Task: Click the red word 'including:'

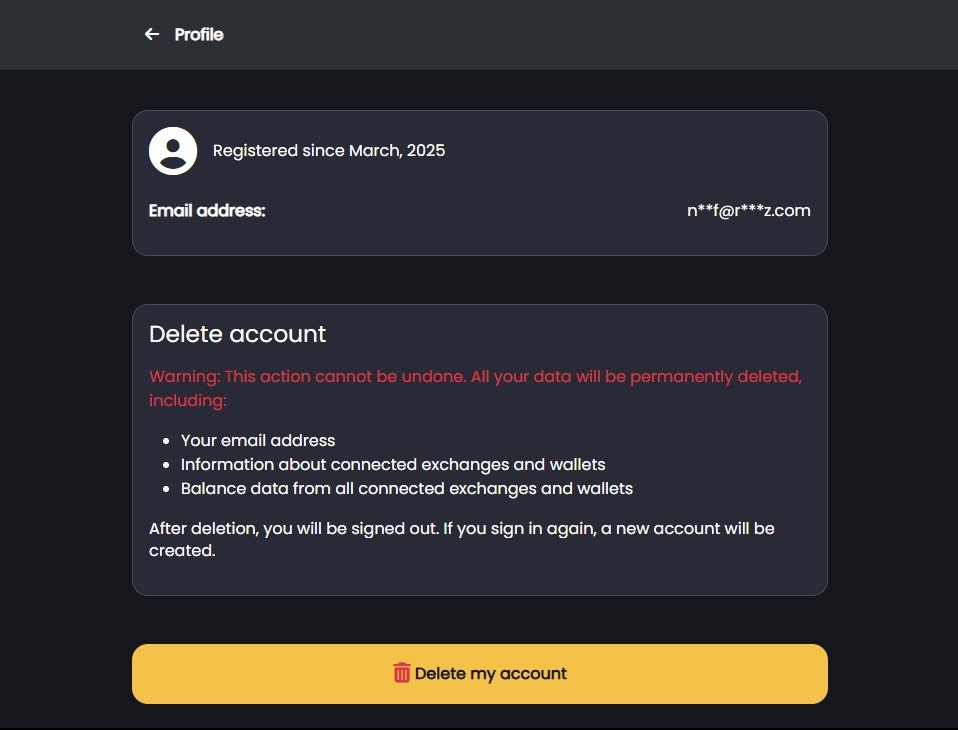Action: 188,400
